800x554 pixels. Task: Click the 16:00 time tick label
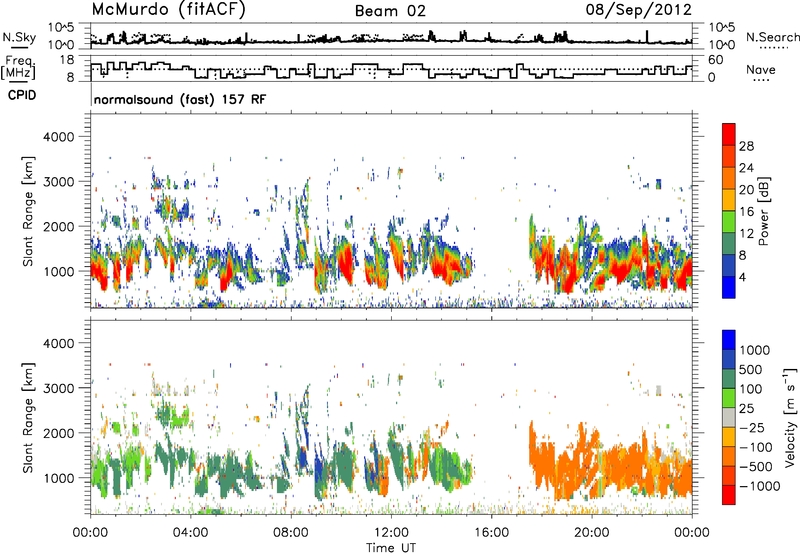tap(491, 533)
